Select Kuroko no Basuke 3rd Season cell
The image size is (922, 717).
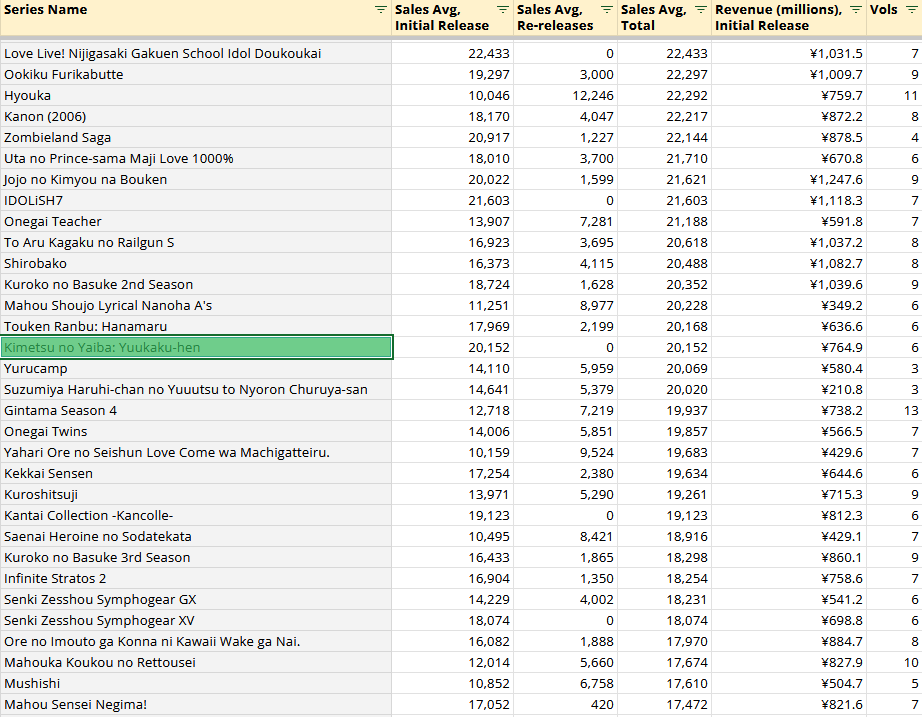(x=196, y=558)
